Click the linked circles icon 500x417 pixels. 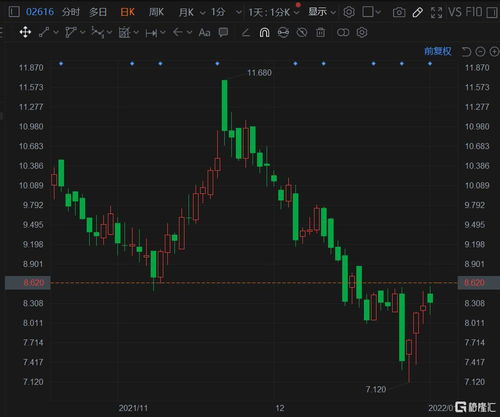343,33
